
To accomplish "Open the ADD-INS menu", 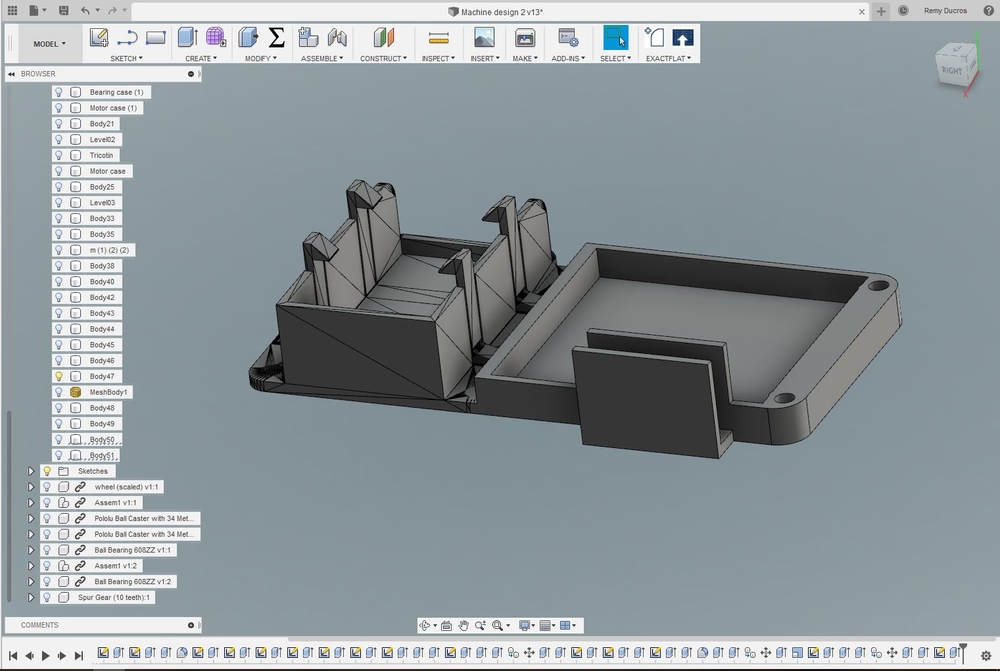I will point(568,58).
